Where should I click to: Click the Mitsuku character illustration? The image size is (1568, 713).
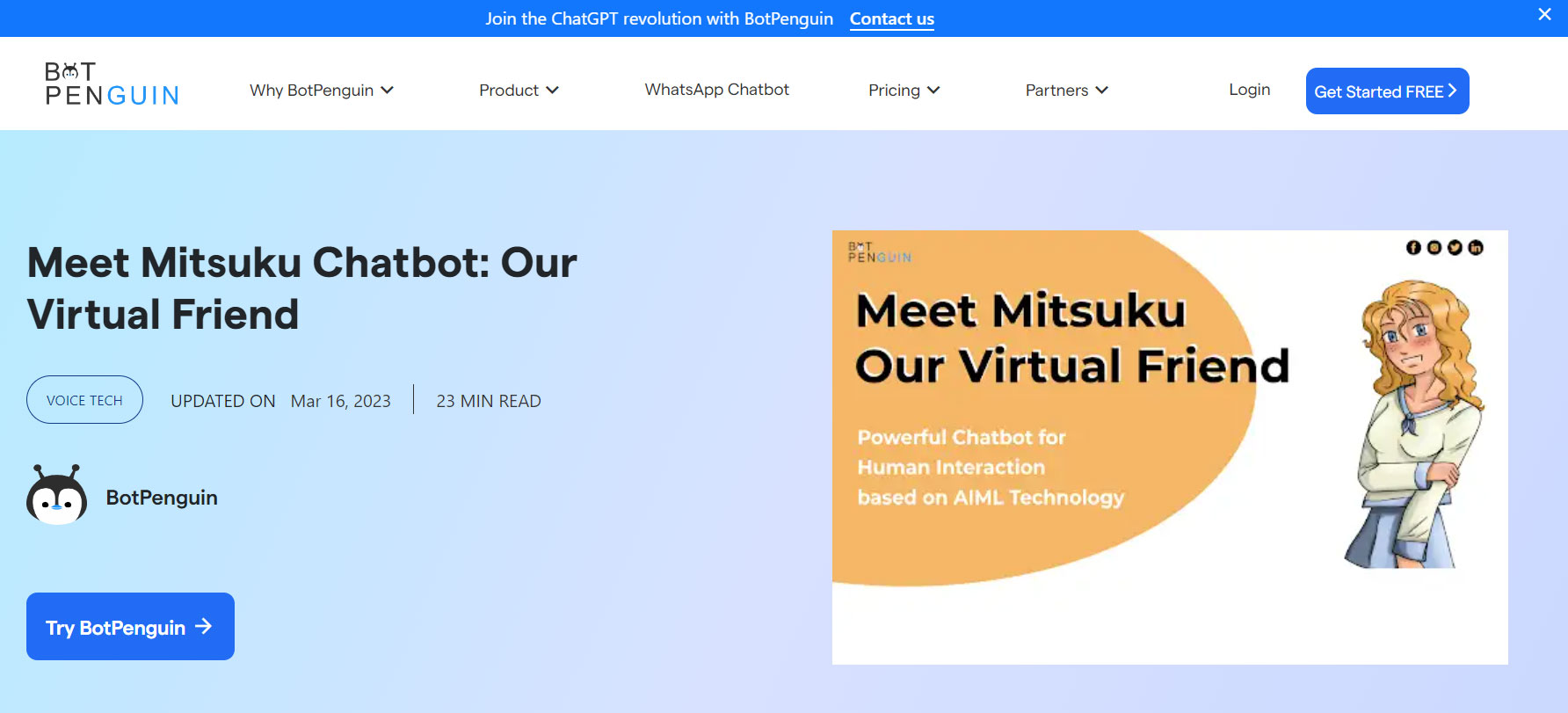click(x=1413, y=424)
